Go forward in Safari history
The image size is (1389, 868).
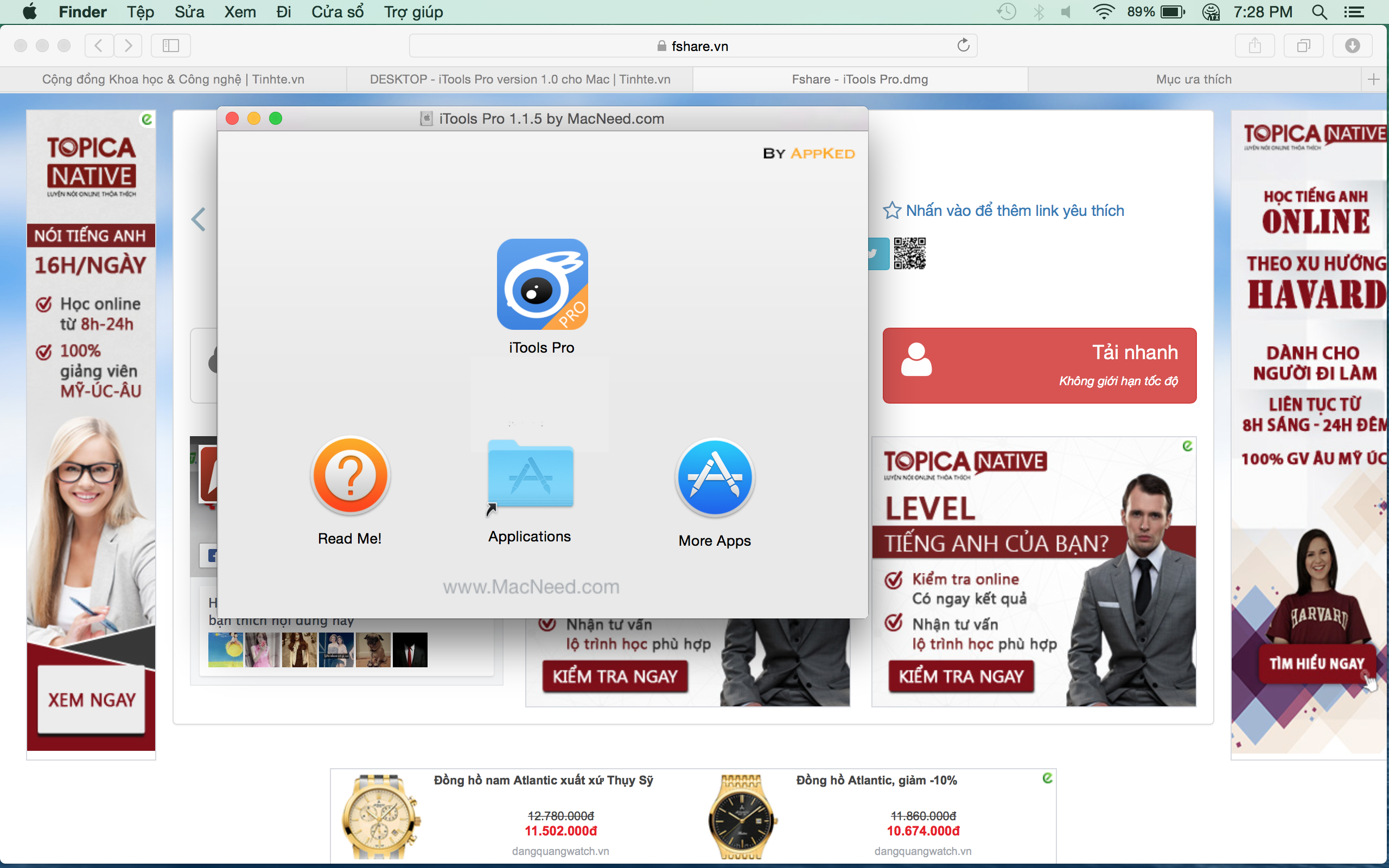coord(128,46)
